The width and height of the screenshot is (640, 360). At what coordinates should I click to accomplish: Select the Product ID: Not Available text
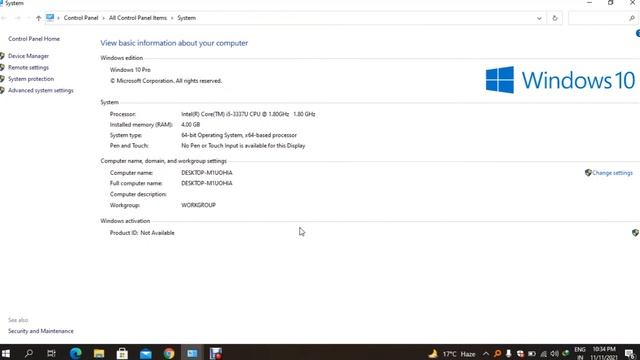(x=142, y=233)
